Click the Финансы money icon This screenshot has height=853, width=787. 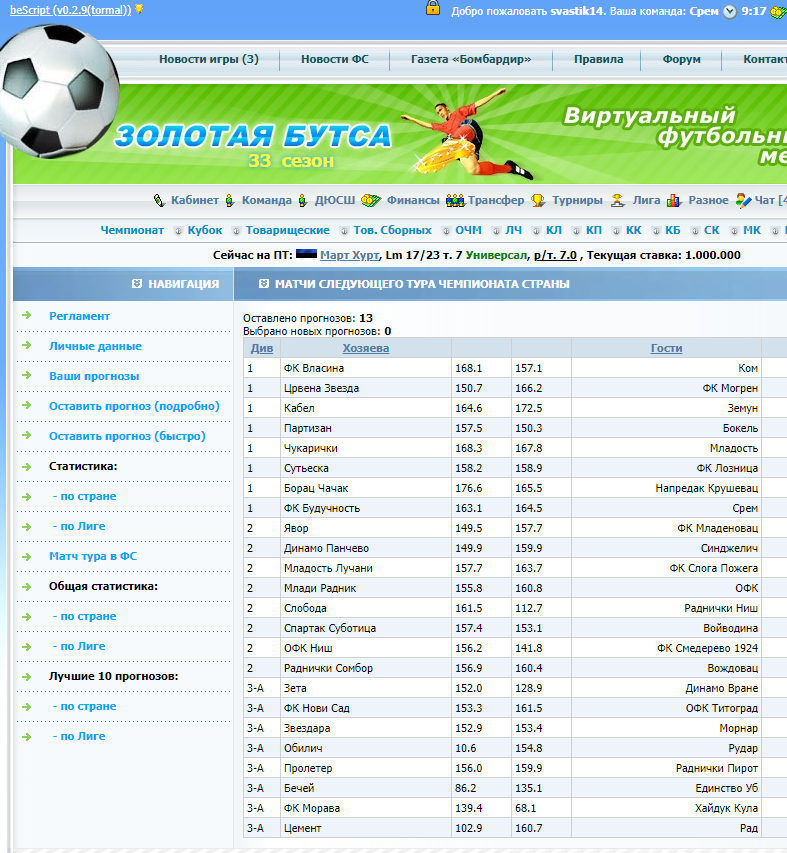(x=371, y=201)
